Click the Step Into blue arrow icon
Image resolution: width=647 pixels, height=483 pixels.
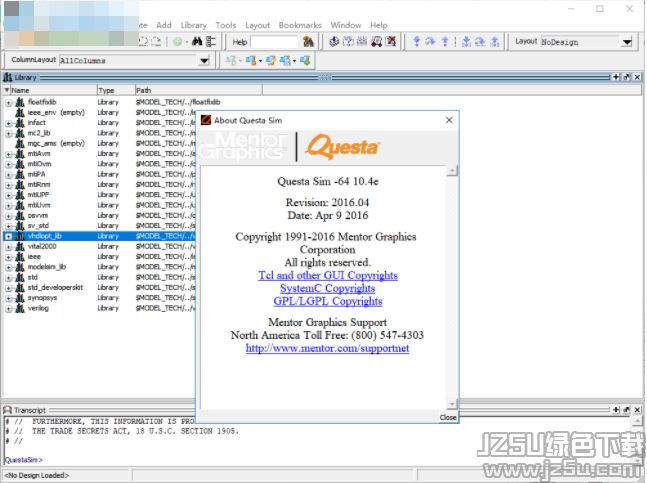tap(416, 41)
